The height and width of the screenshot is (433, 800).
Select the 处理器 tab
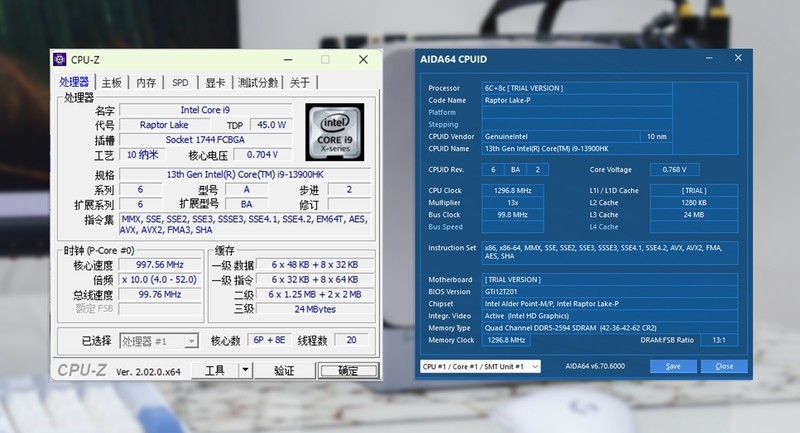74,82
